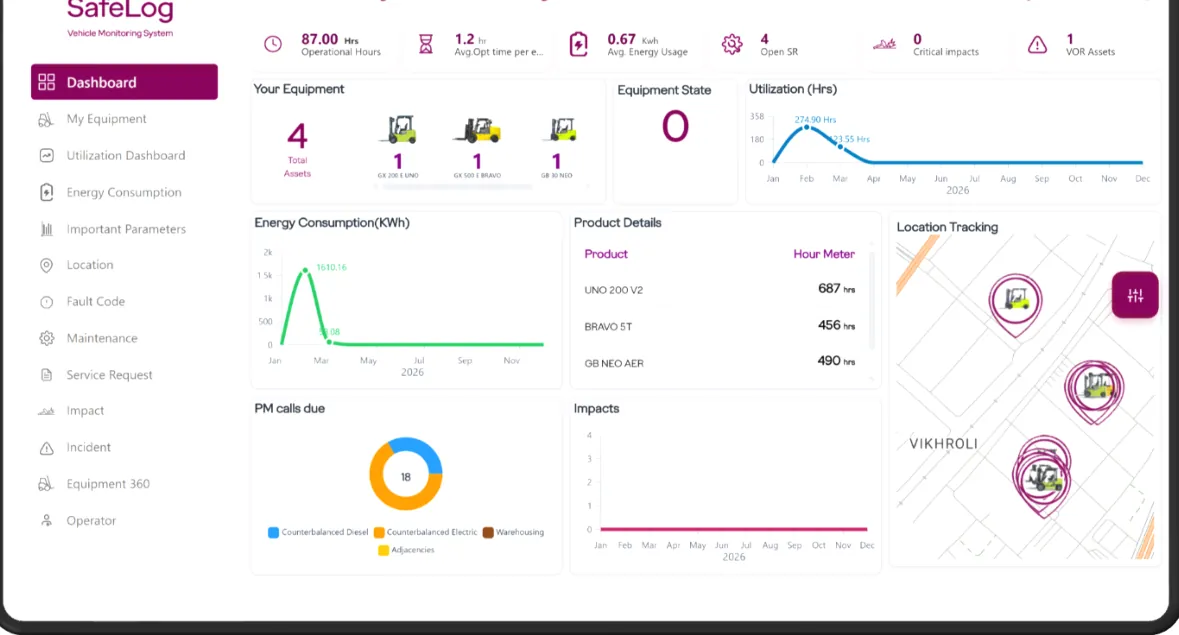Select the GB NEO AER product row
This screenshot has width=1179, height=635.
(x=720, y=362)
